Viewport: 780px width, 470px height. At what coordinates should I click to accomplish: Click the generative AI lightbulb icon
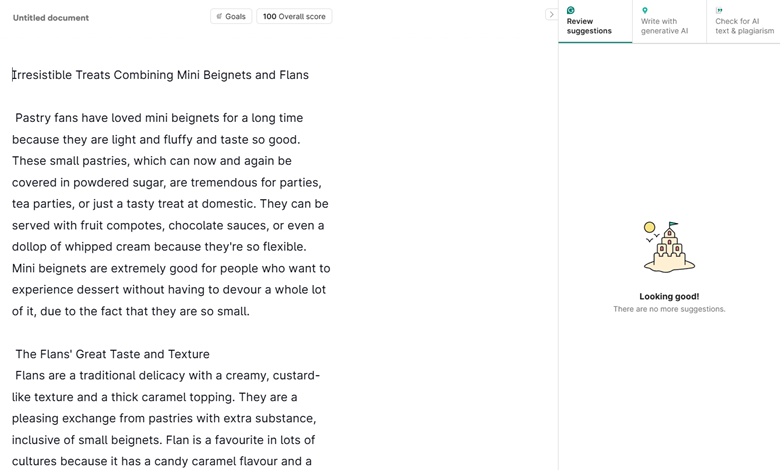click(645, 11)
